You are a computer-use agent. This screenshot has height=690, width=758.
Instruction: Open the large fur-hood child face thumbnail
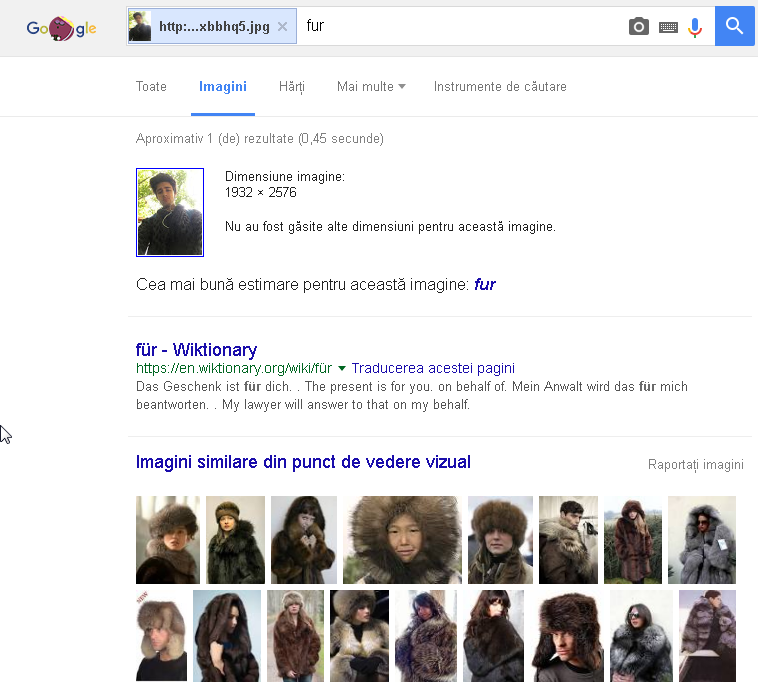[402, 540]
